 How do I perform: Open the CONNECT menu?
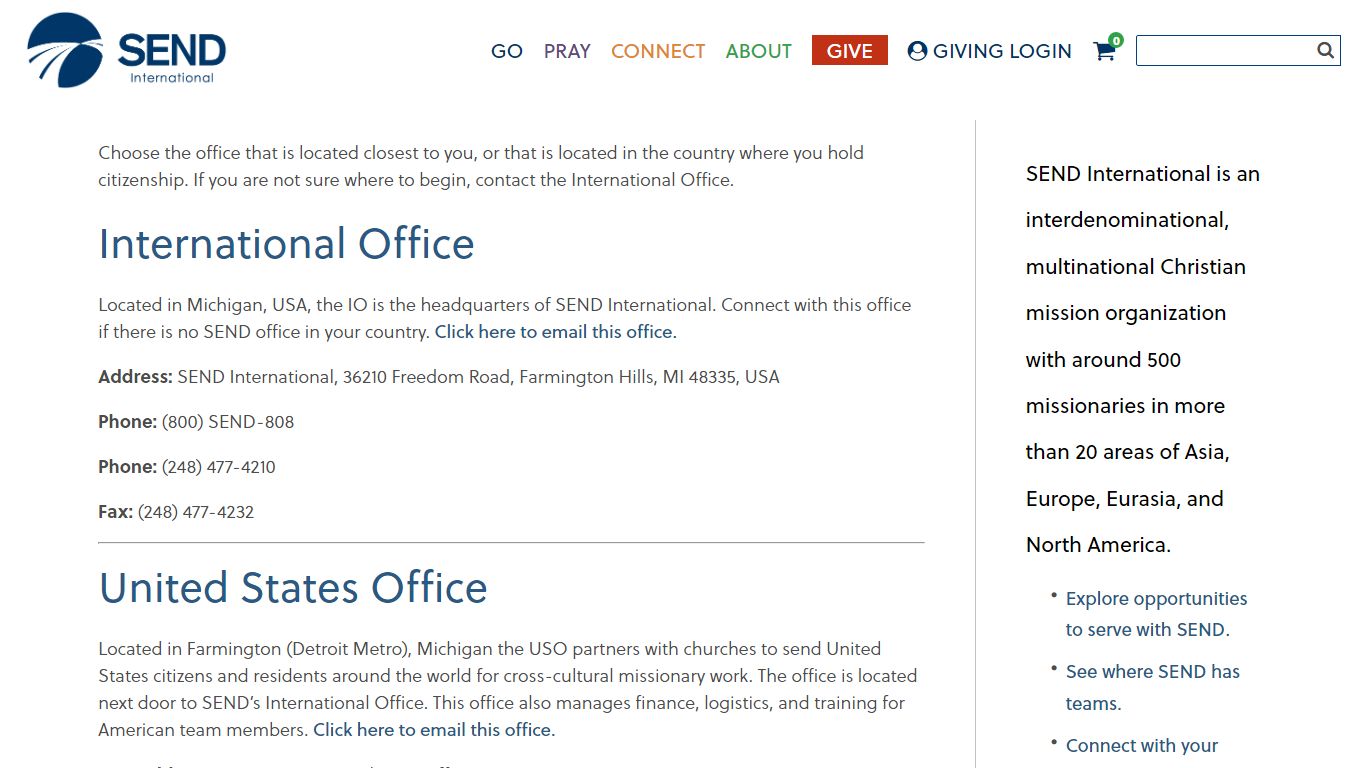(658, 51)
